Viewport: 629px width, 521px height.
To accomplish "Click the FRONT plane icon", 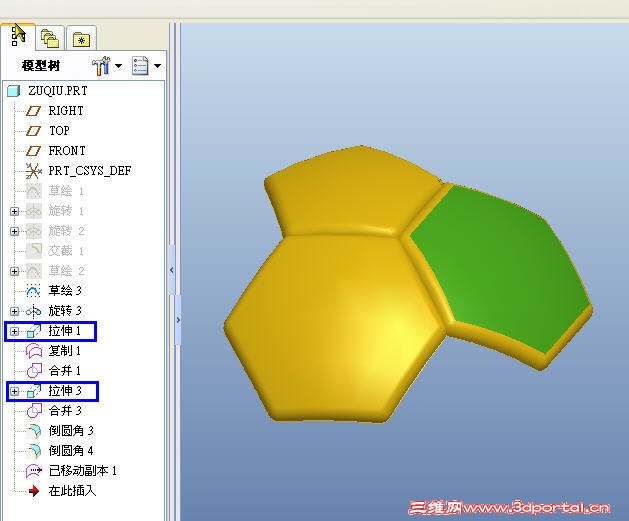I will click(34, 151).
